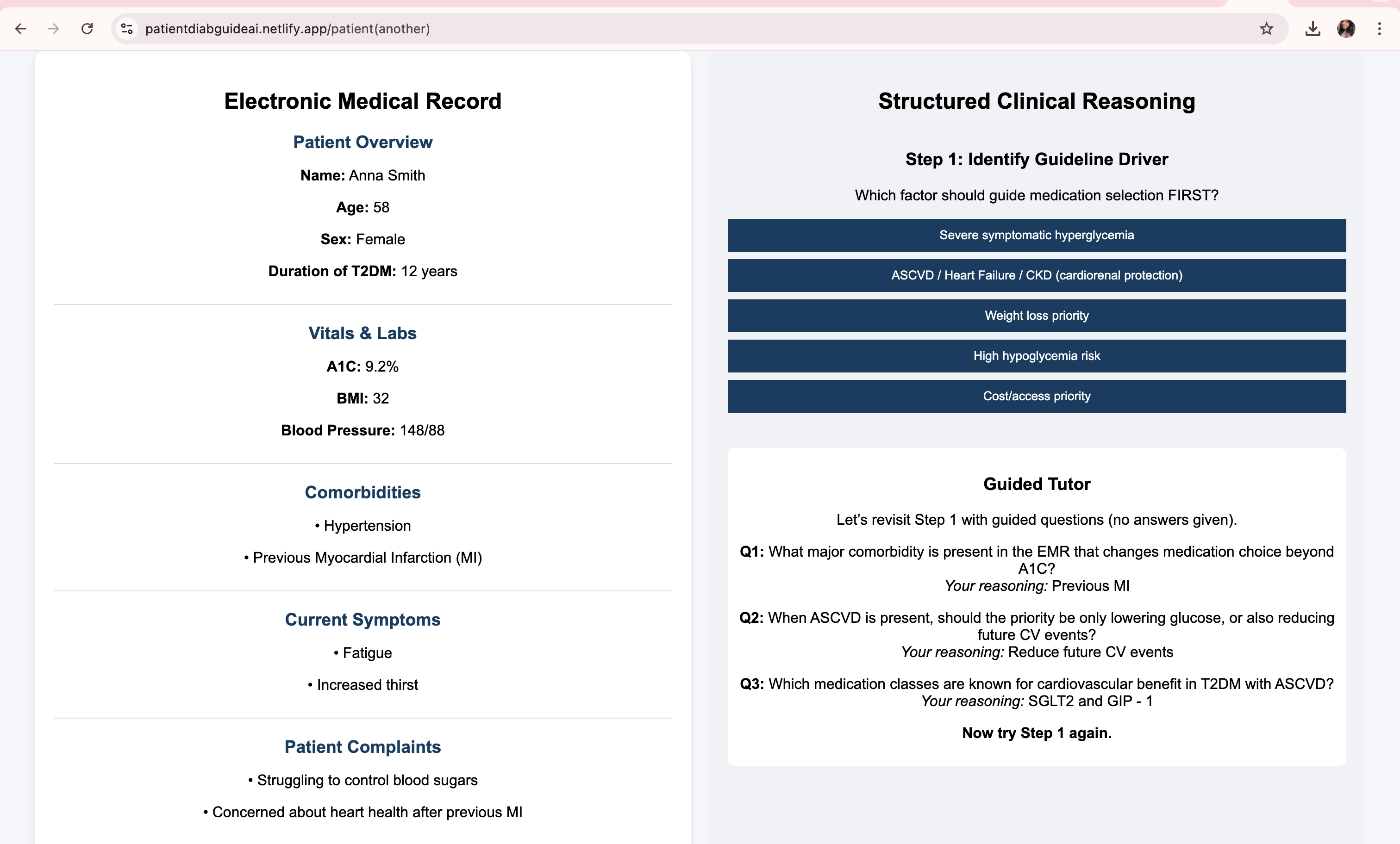Choose Severe symptomatic hyperglycemia option

coord(1037,235)
